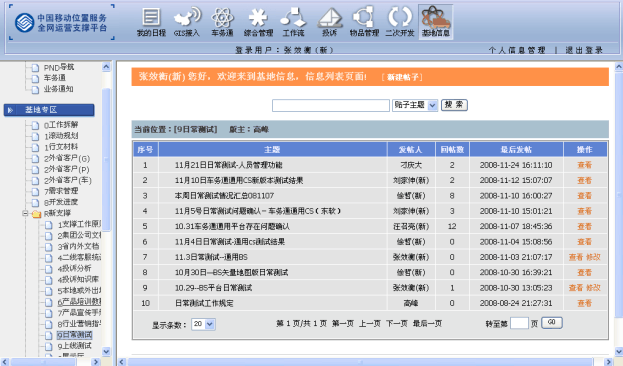Screen dimensions: 623x366
Task: Click sidebar horizontal scroll right arrow
Action: pos(95,362)
